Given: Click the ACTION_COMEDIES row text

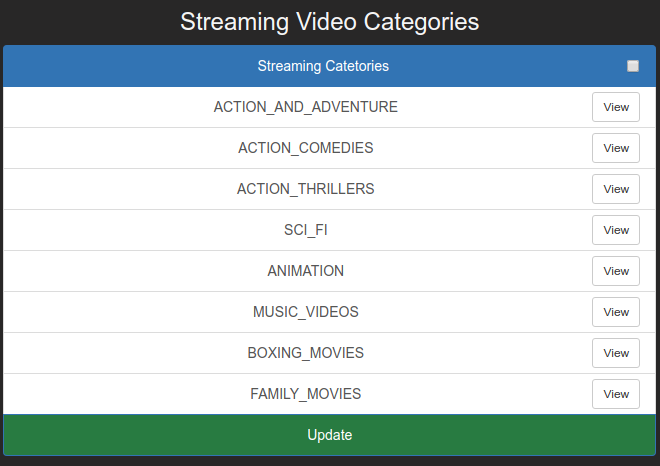Looking at the screenshot, I should [306, 148].
